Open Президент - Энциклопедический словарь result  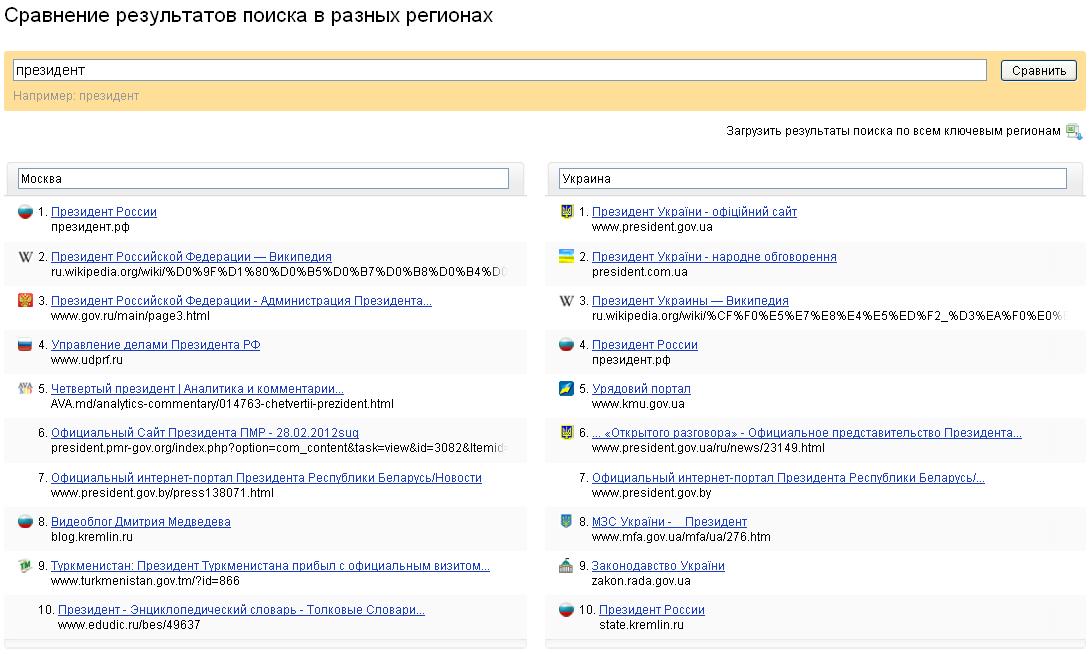click(241, 610)
